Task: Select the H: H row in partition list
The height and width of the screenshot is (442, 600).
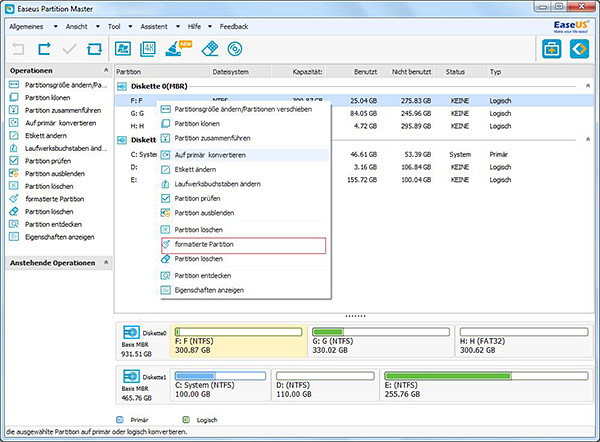Action: (x=354, y=126)
